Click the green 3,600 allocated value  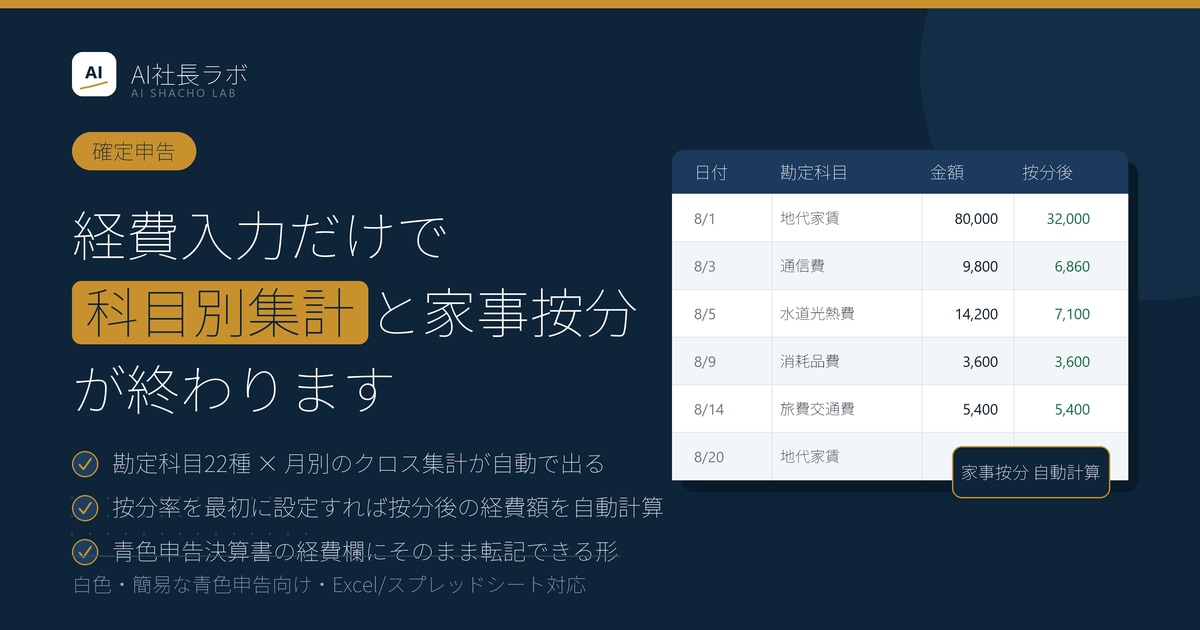(1072, 362)
